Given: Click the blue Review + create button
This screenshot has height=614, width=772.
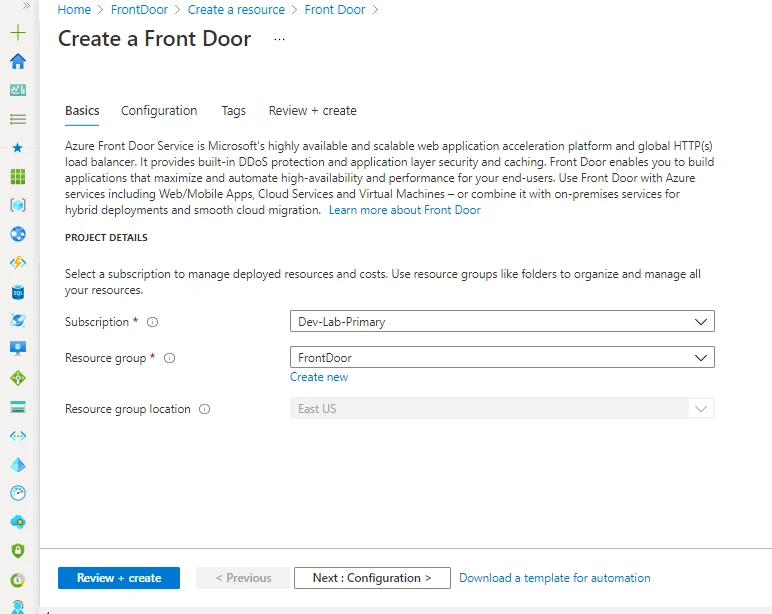Looking at the screenshot, I should 119,578.
